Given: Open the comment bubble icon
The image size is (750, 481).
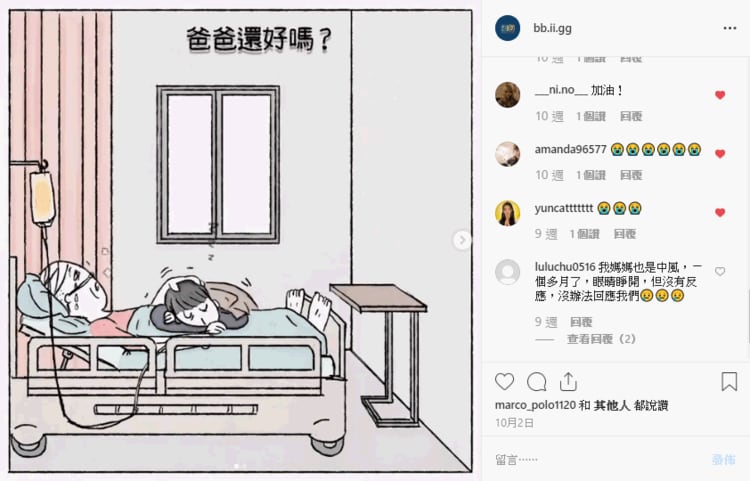Looking at the screenshot, I should pos(536,382).
